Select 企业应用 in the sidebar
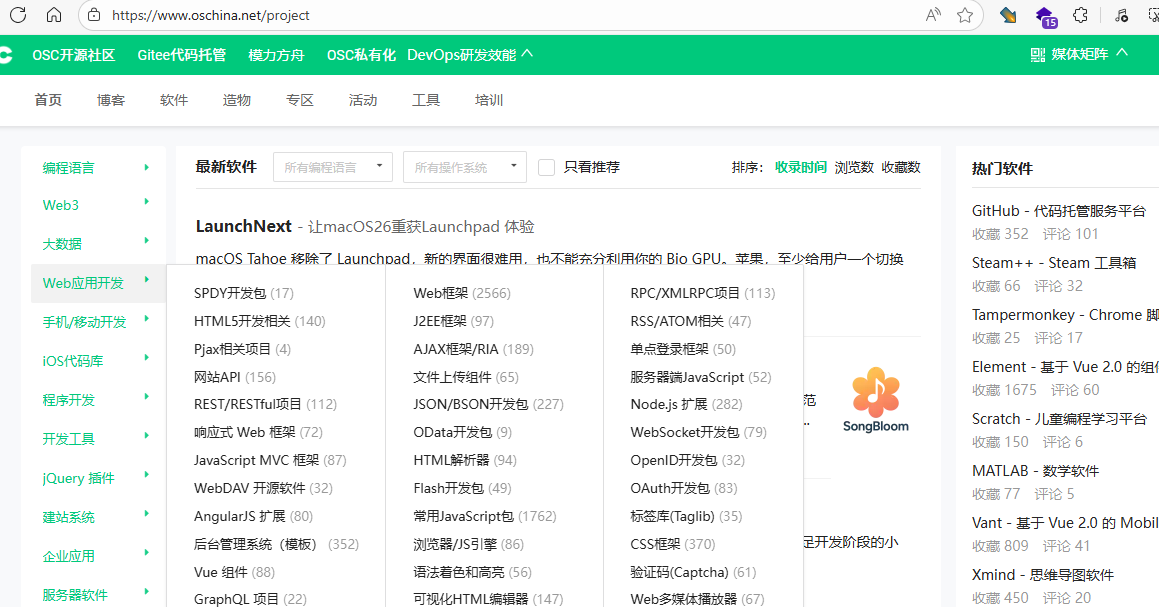 click(69, 556)
